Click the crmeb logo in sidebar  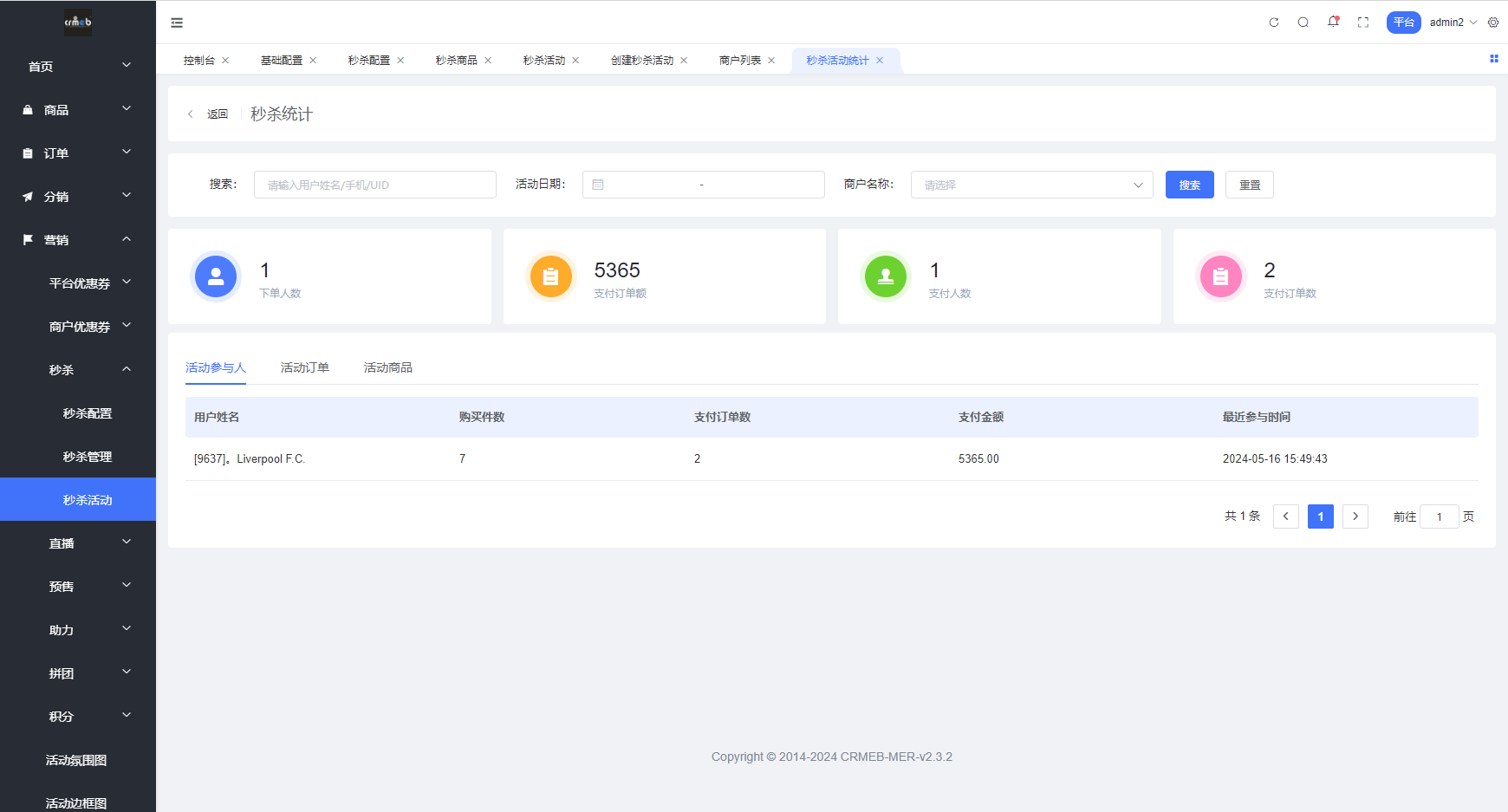tap(78, 22)
